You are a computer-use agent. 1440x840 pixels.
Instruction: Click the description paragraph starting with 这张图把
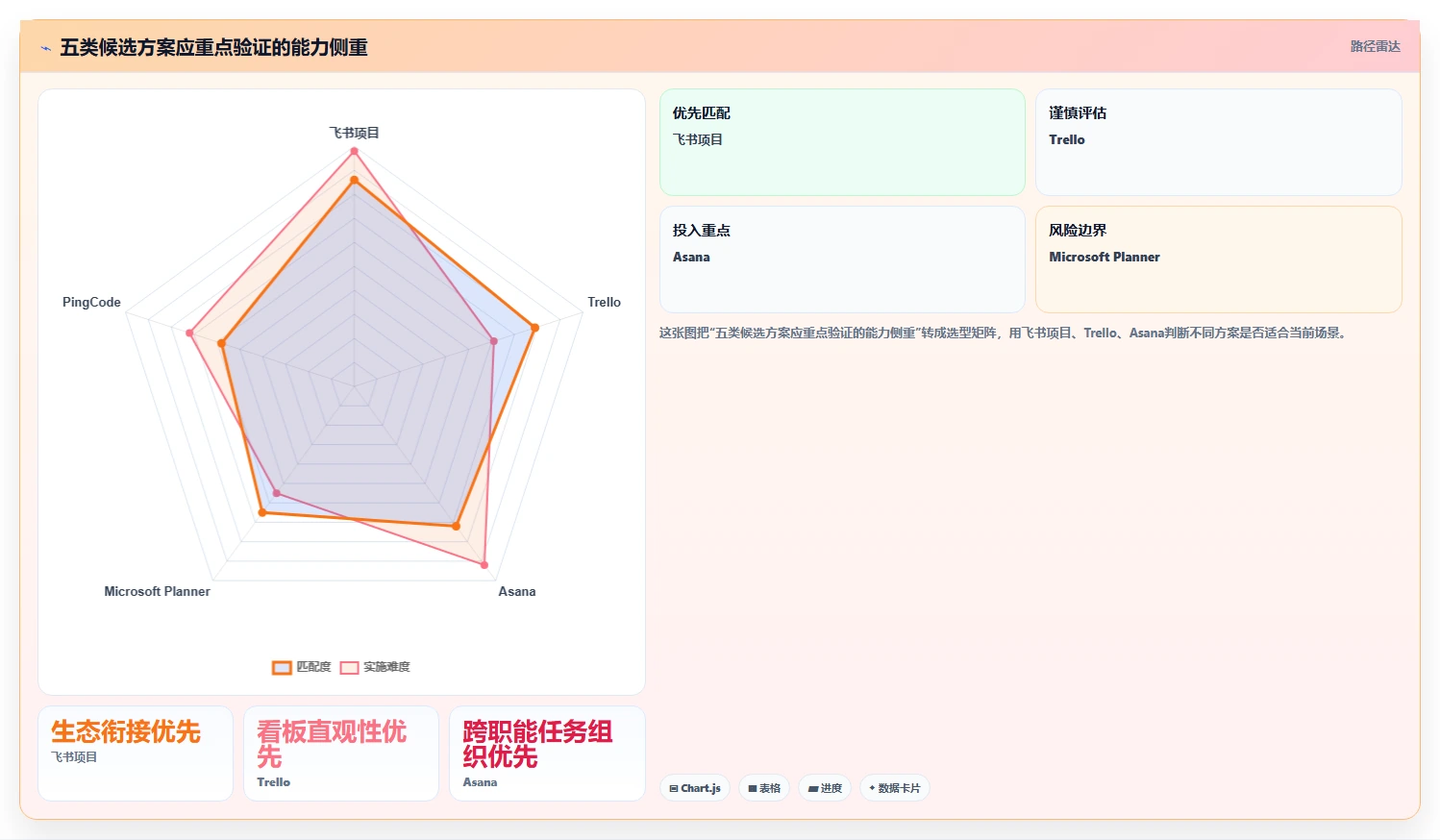click(x=1004, y=333)
